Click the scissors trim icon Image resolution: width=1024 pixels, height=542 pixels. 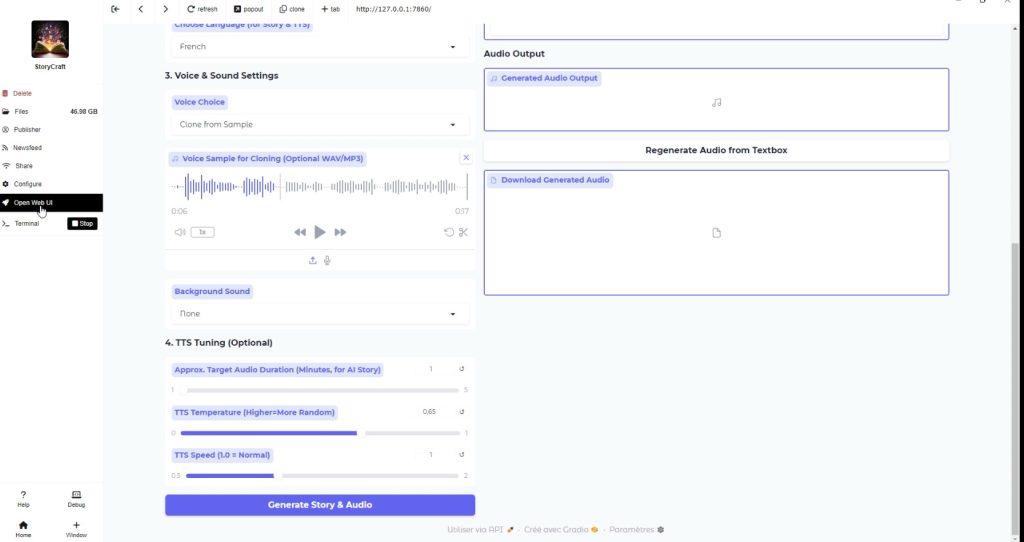(464, 232)
